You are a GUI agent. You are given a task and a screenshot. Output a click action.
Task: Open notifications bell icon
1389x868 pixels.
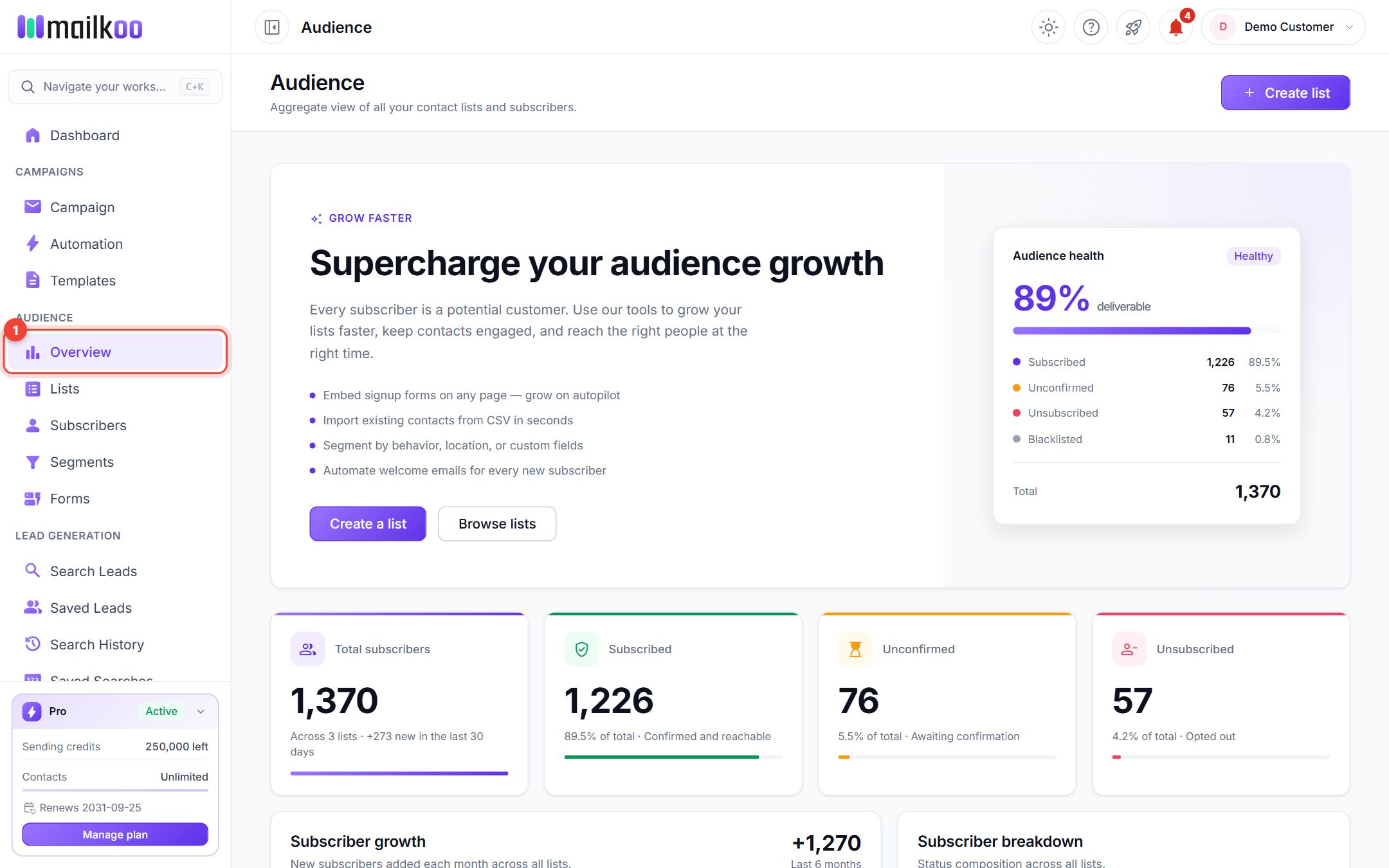[1176, 27]
